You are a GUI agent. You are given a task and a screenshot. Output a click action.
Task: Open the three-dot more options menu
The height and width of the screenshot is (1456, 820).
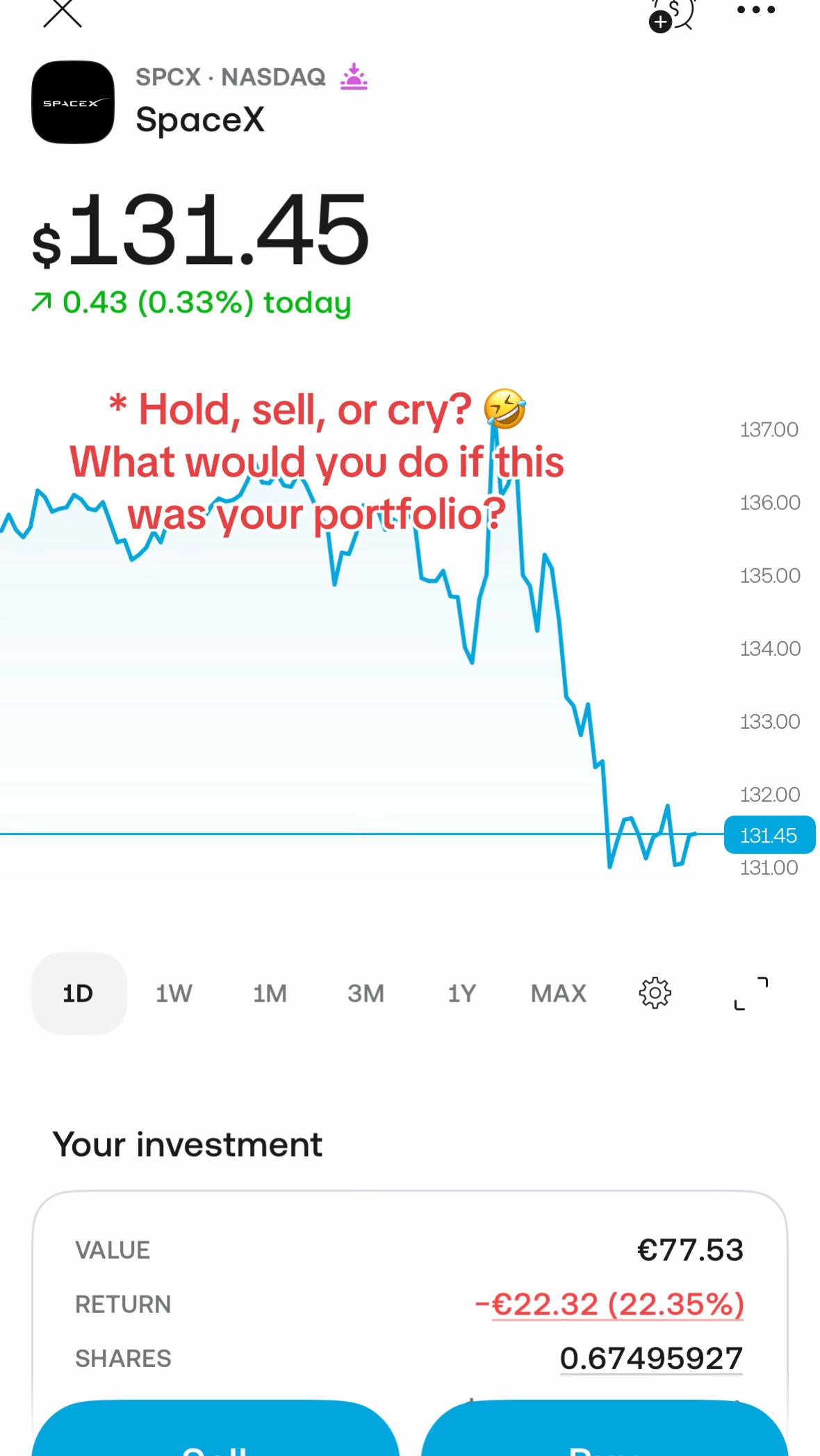pyautogui.click(x=756, y=10)
